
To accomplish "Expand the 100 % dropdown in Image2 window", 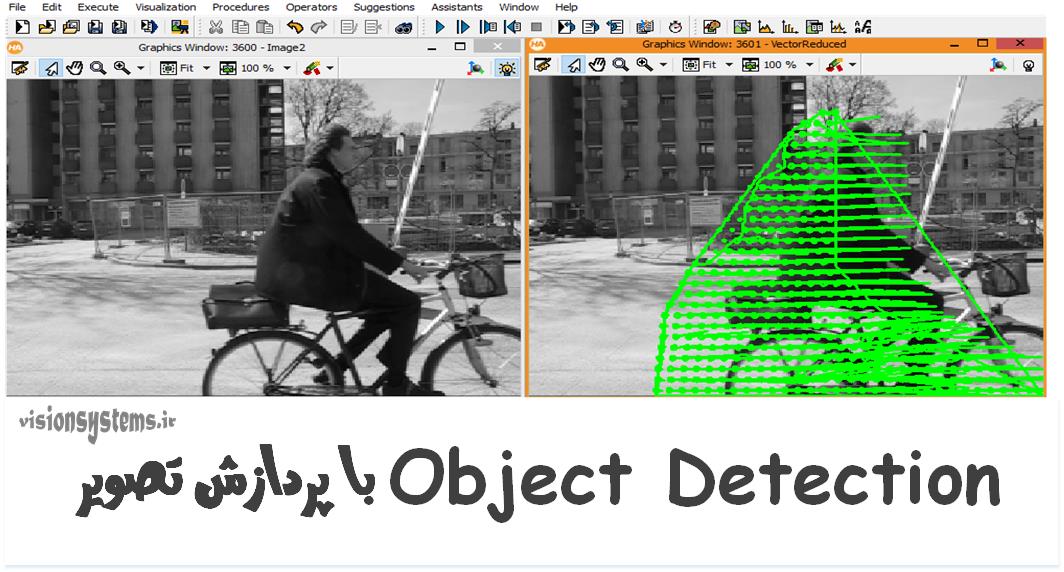I will click(x=286, y=68).
